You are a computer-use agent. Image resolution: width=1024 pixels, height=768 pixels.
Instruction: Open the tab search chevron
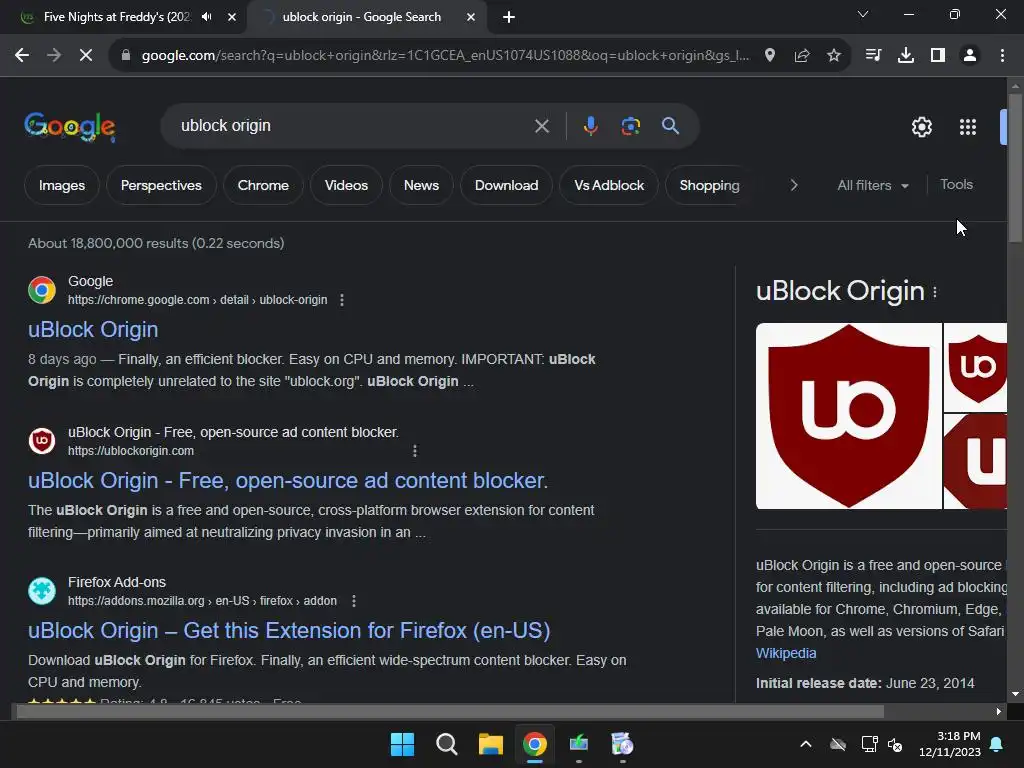(863, 14)
